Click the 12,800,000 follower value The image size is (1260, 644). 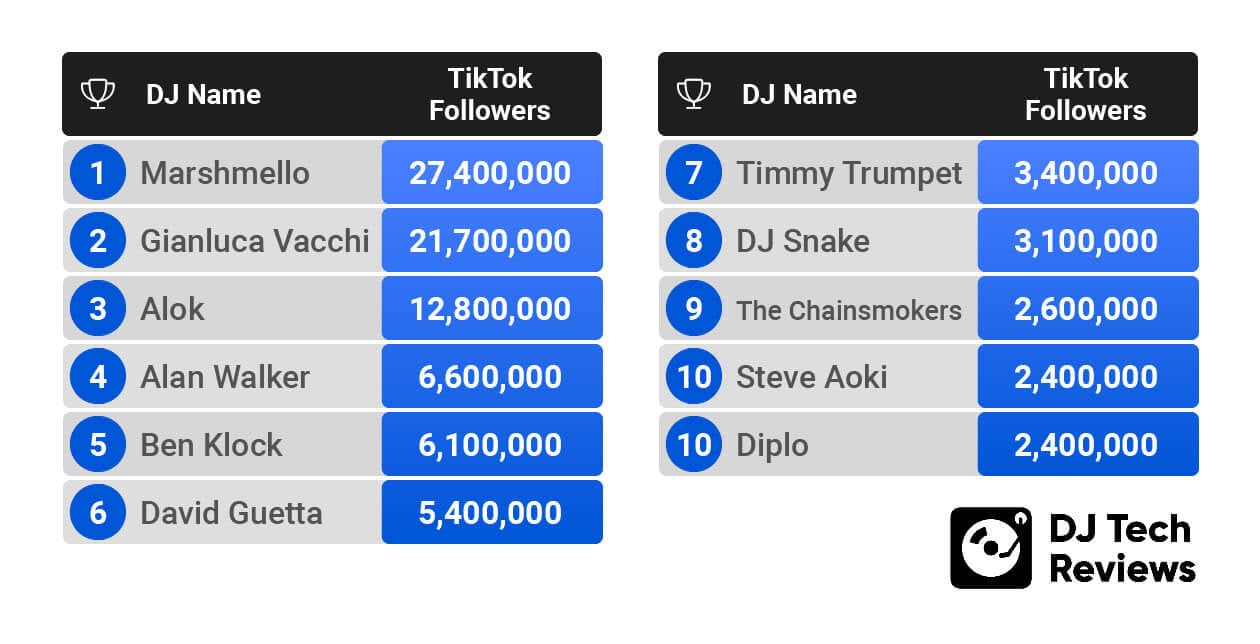tap(490, 309)
